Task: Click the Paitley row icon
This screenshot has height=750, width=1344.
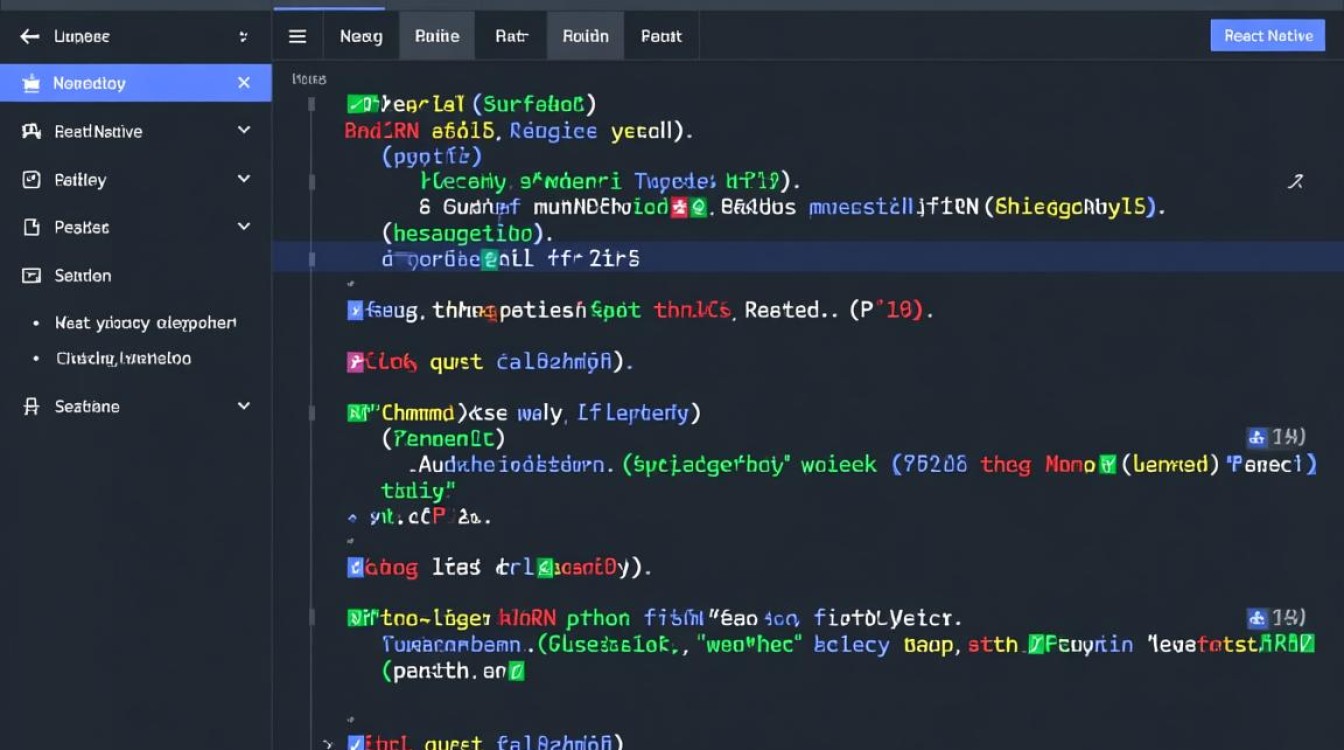Action: pos(31,179)
